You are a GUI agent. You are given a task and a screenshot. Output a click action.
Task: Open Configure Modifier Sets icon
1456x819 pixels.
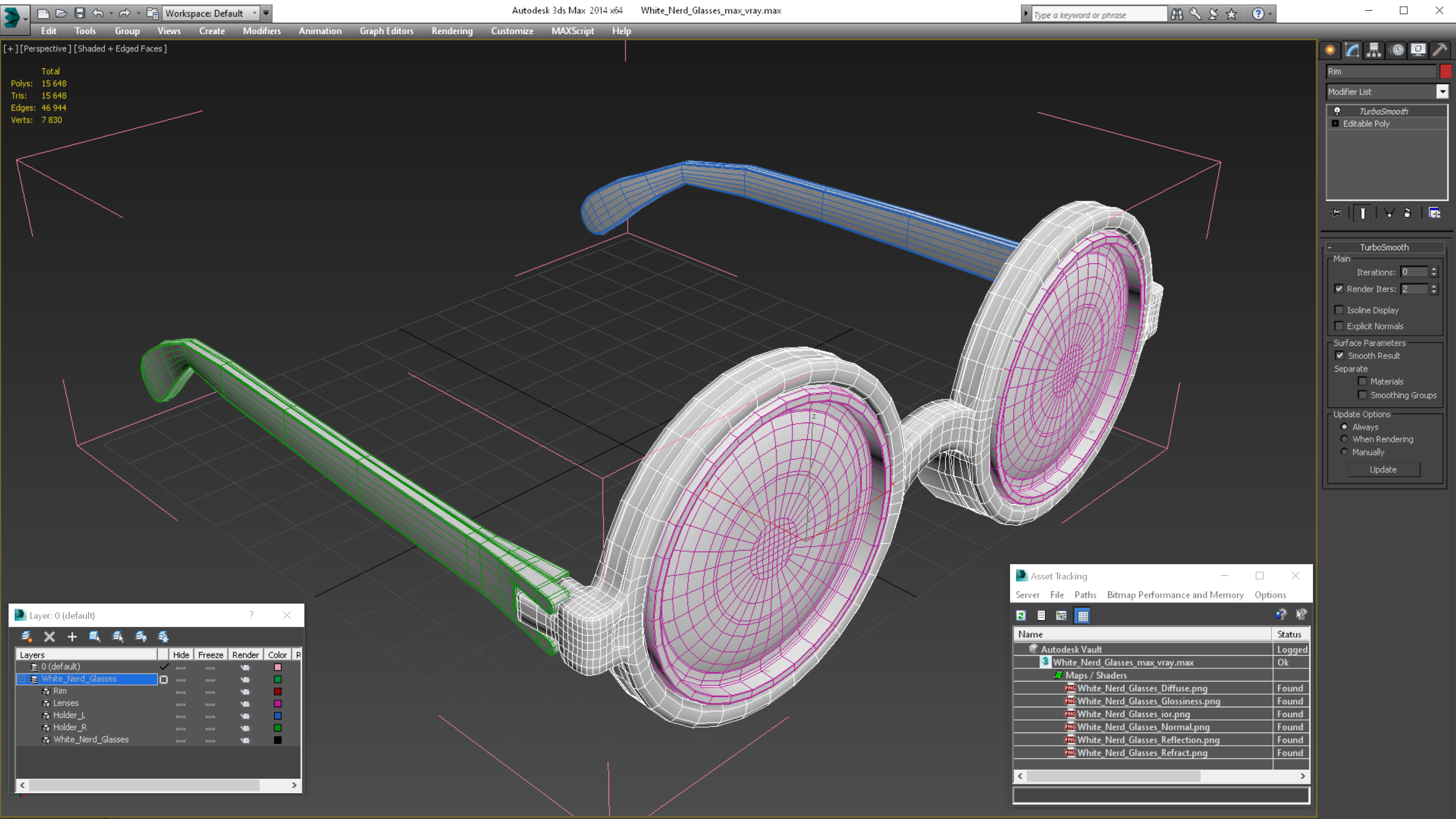click(x=1435, y=213)
